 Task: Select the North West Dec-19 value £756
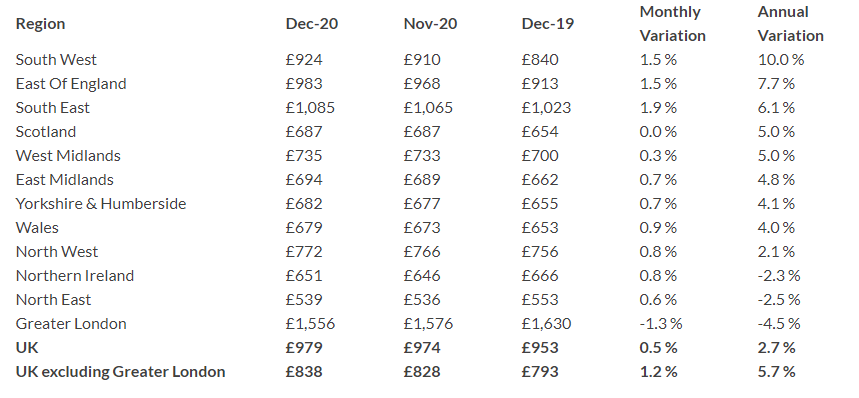coord(540,252)
